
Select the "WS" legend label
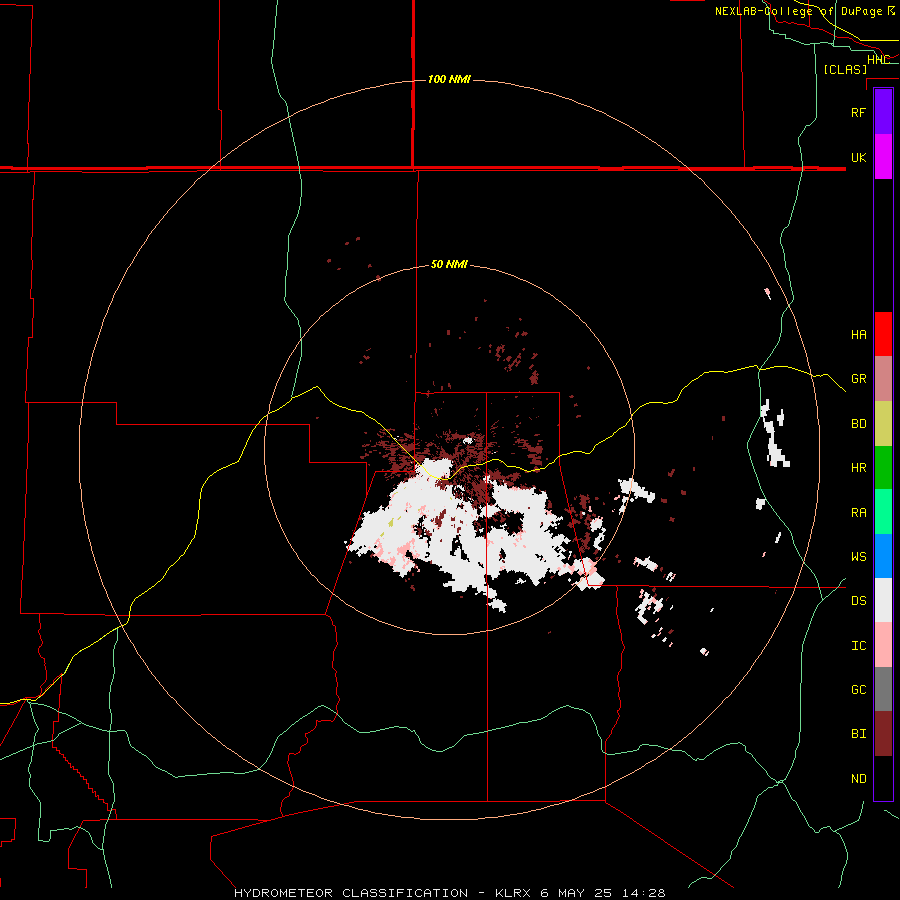click(x=858, y=557)
